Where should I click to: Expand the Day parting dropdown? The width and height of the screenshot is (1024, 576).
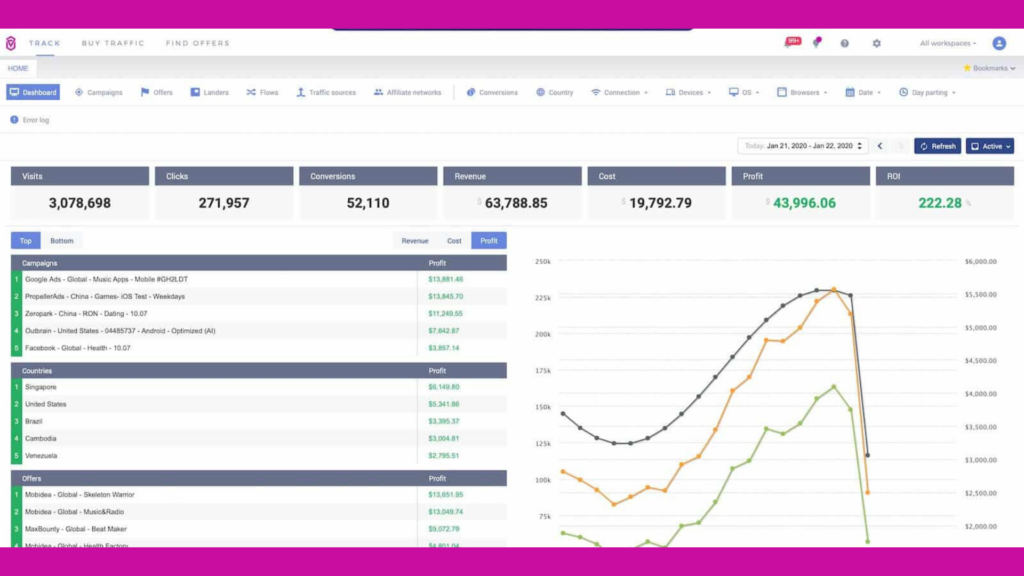point(927,93)
